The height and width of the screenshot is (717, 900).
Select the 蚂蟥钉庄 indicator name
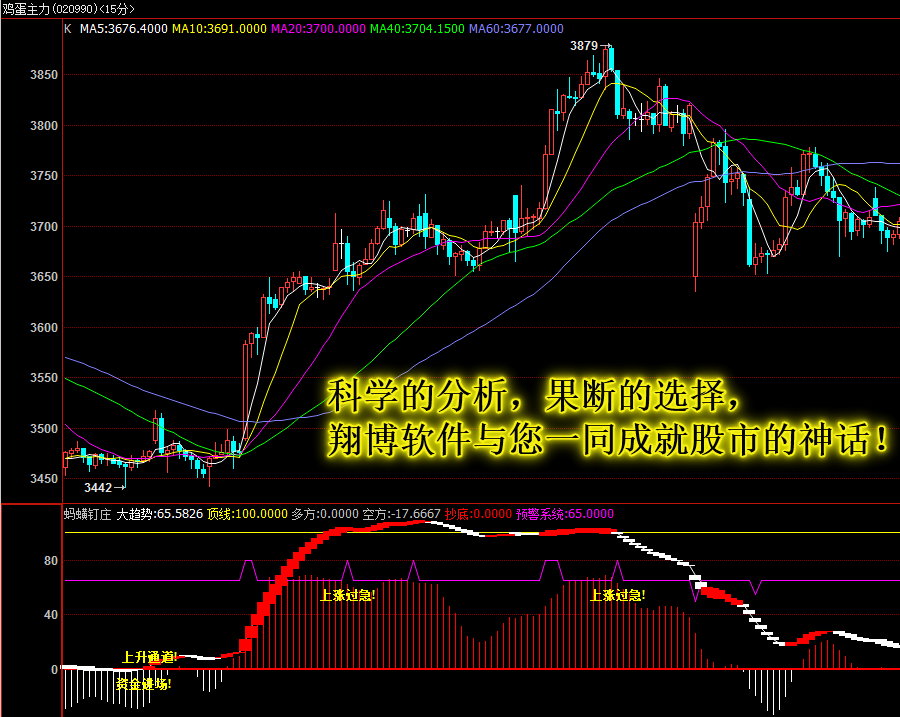[x=88, y=514]
